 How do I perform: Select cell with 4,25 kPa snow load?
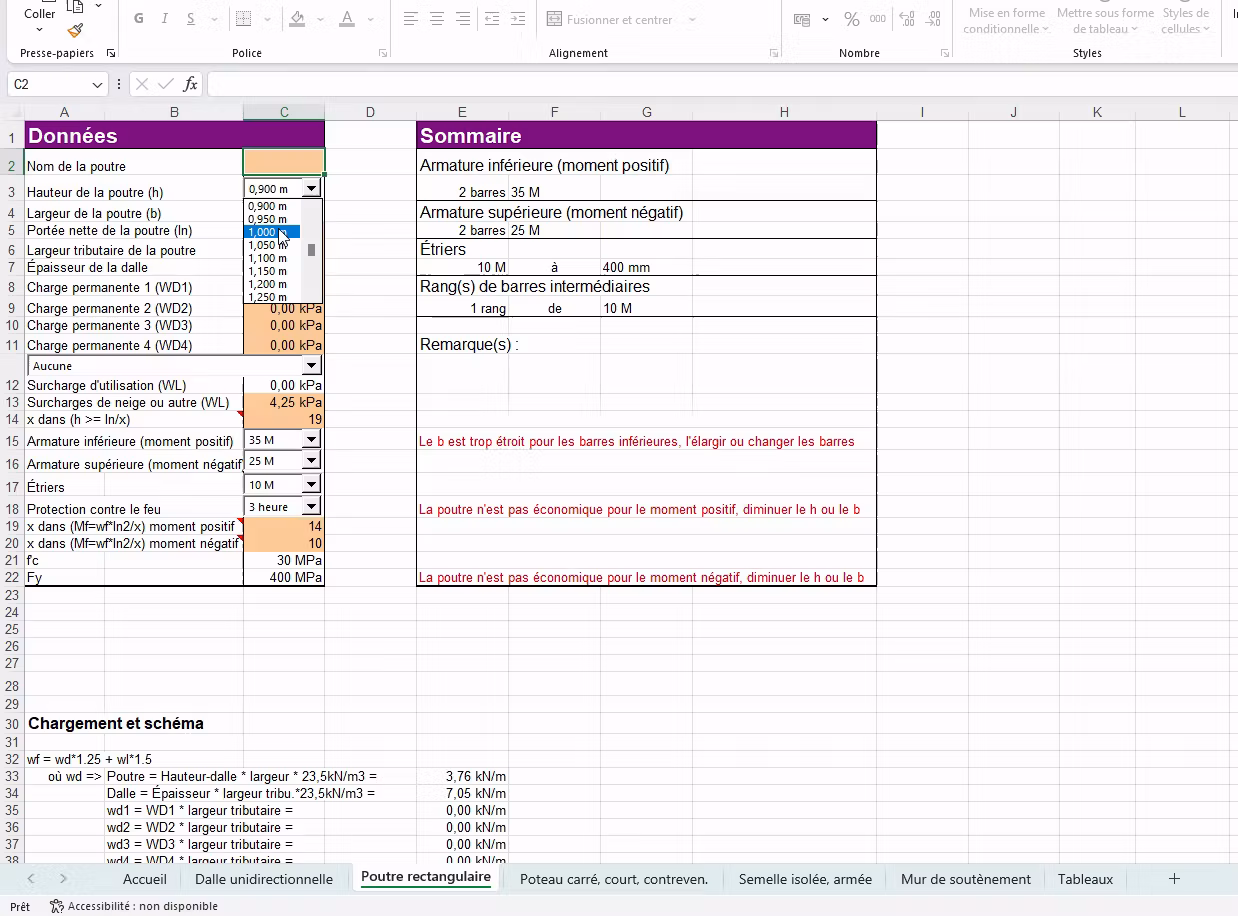coord(284,402)
